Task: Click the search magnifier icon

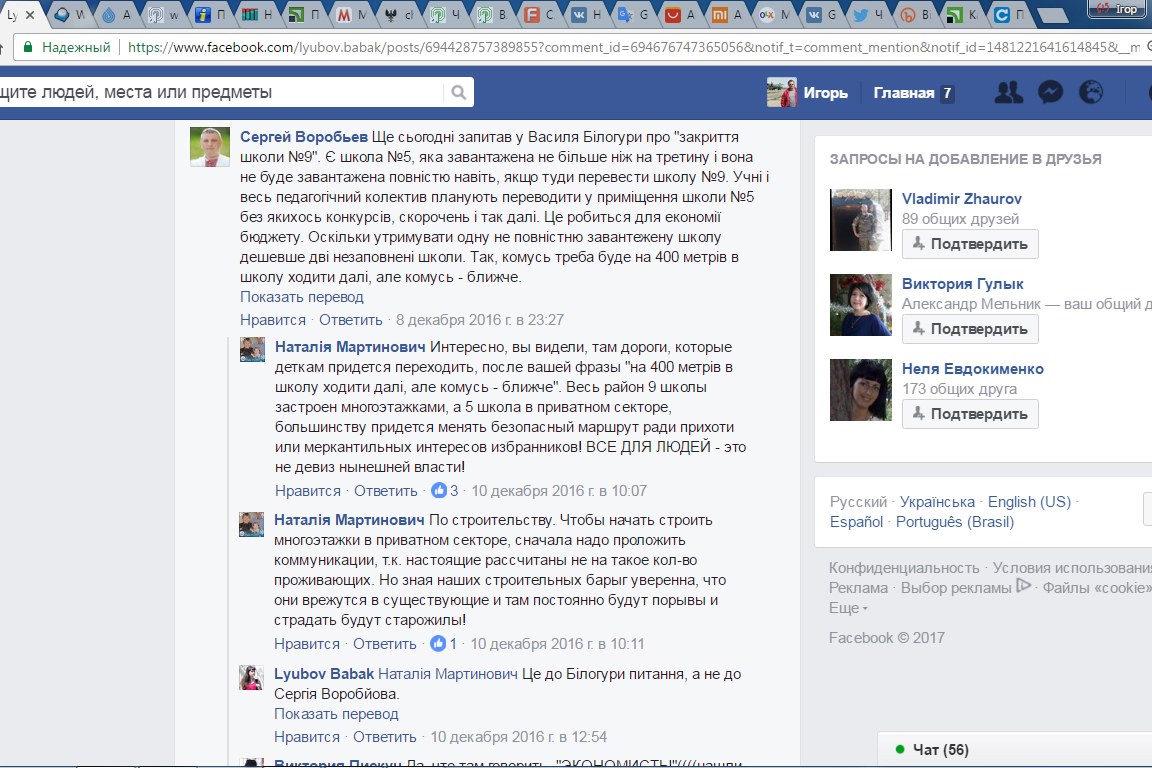Action: [459, 93]
